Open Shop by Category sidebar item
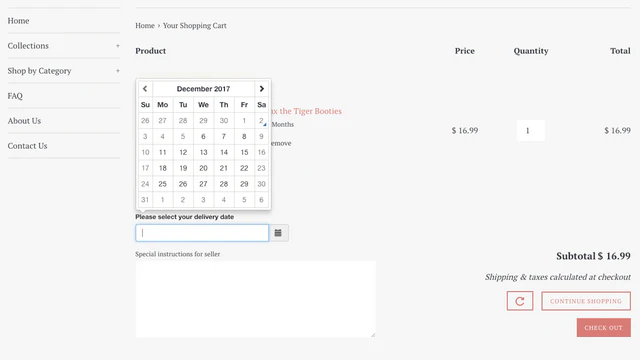The height and width of the screenshot is (360, 640). coord(39,71)
